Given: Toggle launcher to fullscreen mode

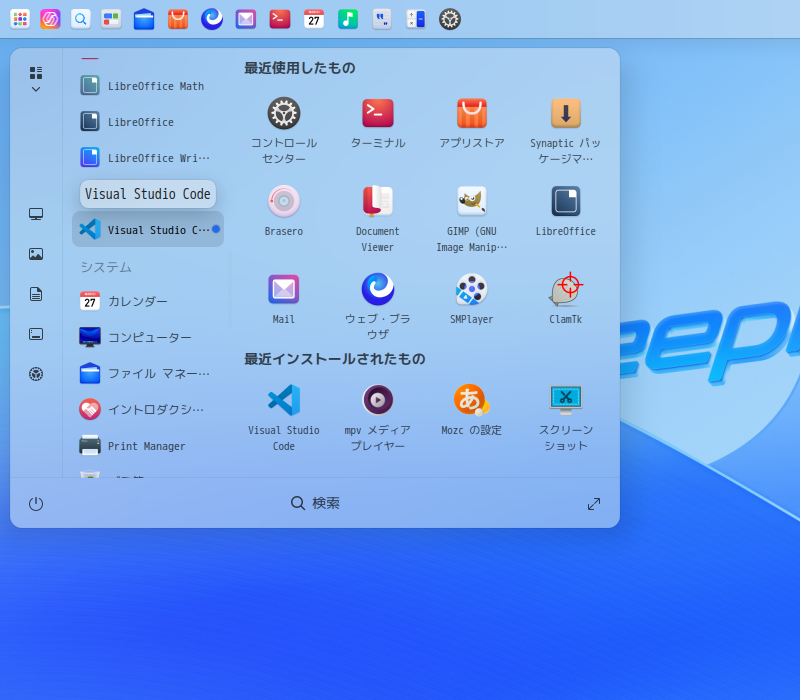Looking at the screenshot, I should pyautogui.click(x=594, y=504).
